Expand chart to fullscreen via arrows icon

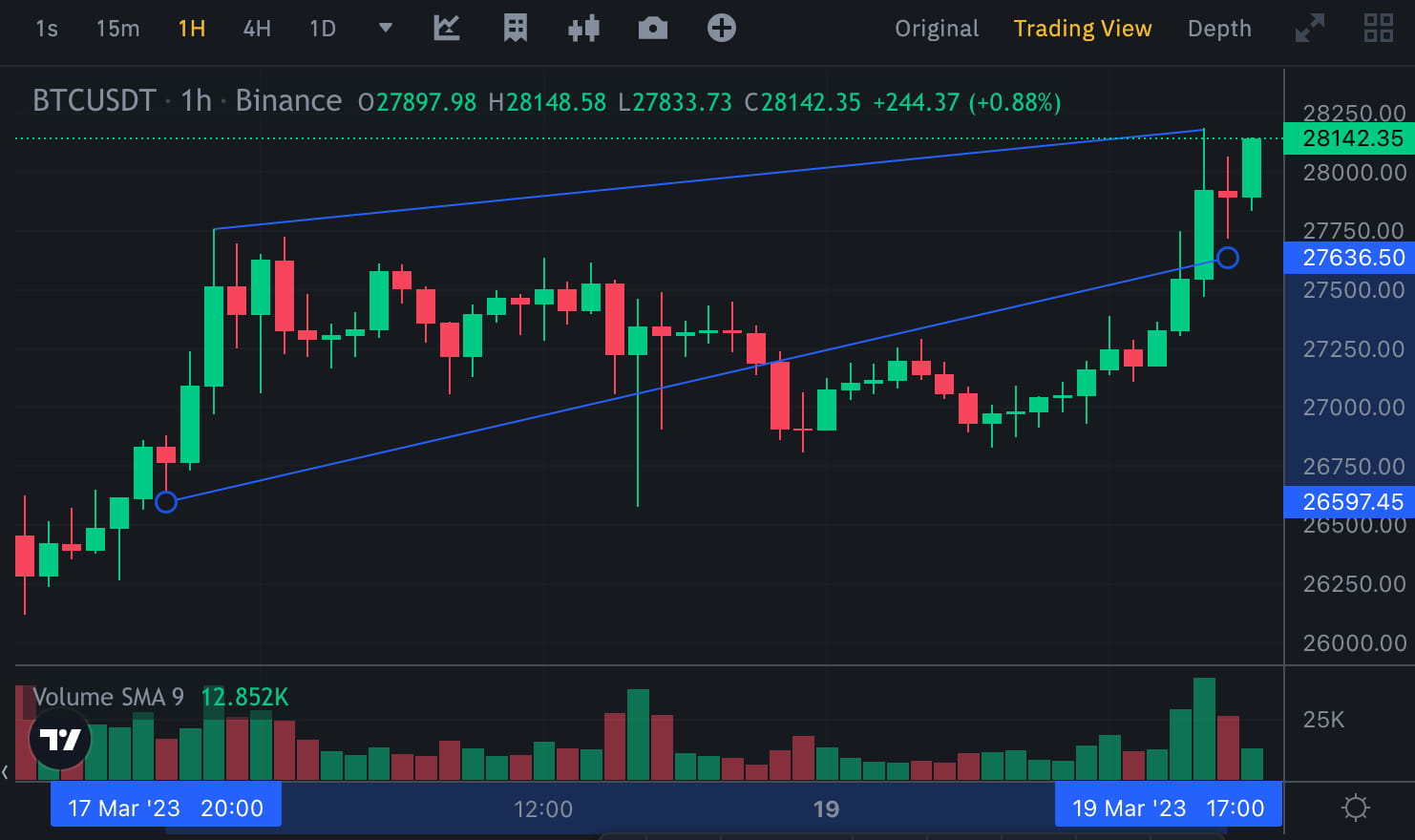point(1307,29)
